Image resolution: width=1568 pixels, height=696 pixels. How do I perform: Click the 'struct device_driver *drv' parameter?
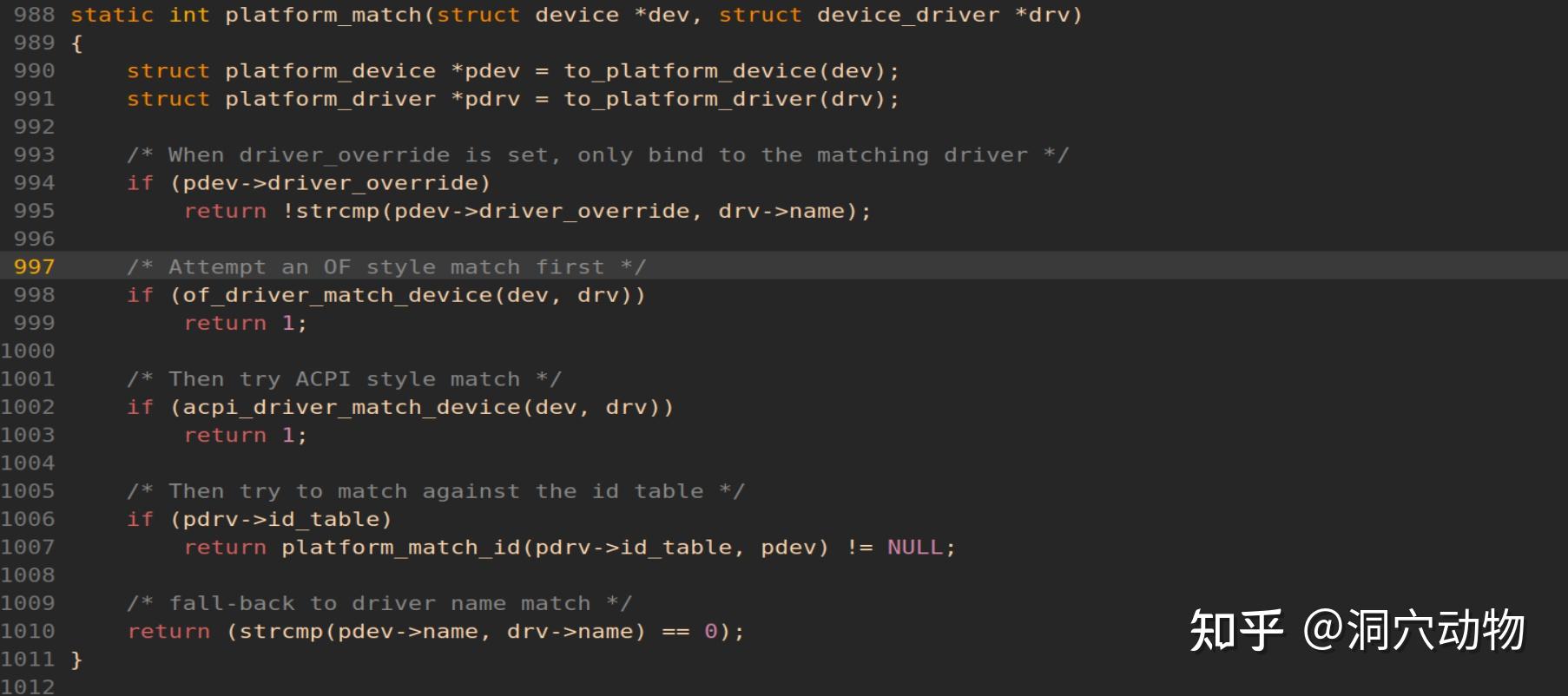(x=894, y=16)
